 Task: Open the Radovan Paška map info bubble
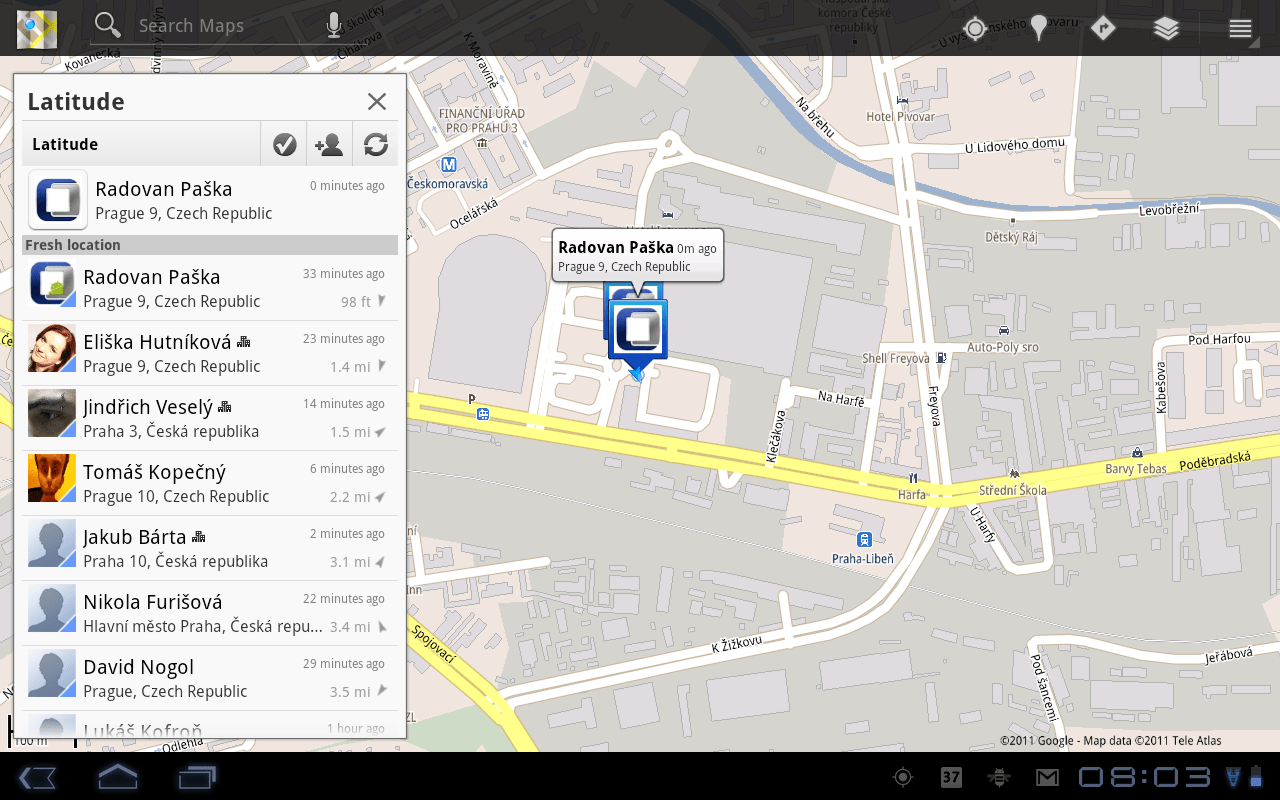pyautogui.click(x=638, y=256)
